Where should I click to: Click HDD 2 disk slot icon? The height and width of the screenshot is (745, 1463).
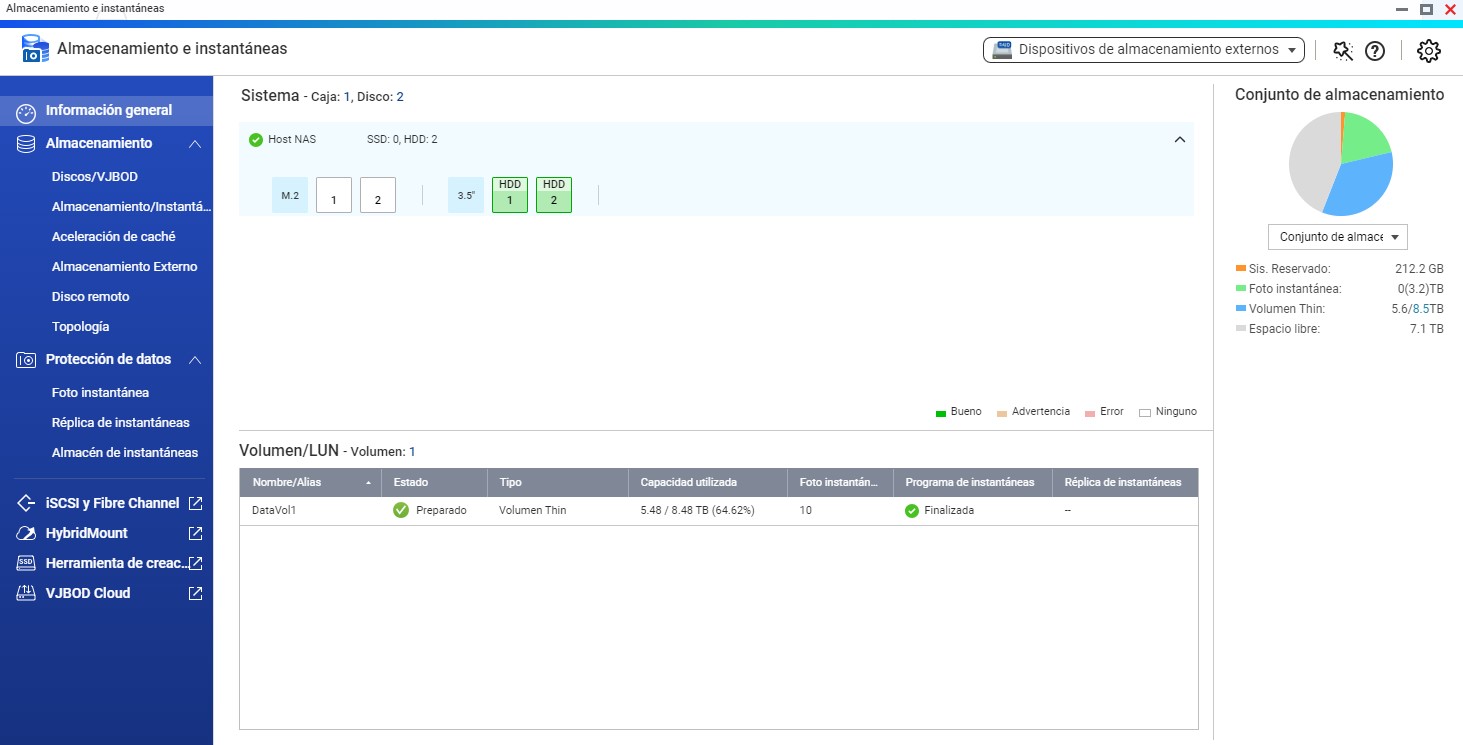[554, 195]
